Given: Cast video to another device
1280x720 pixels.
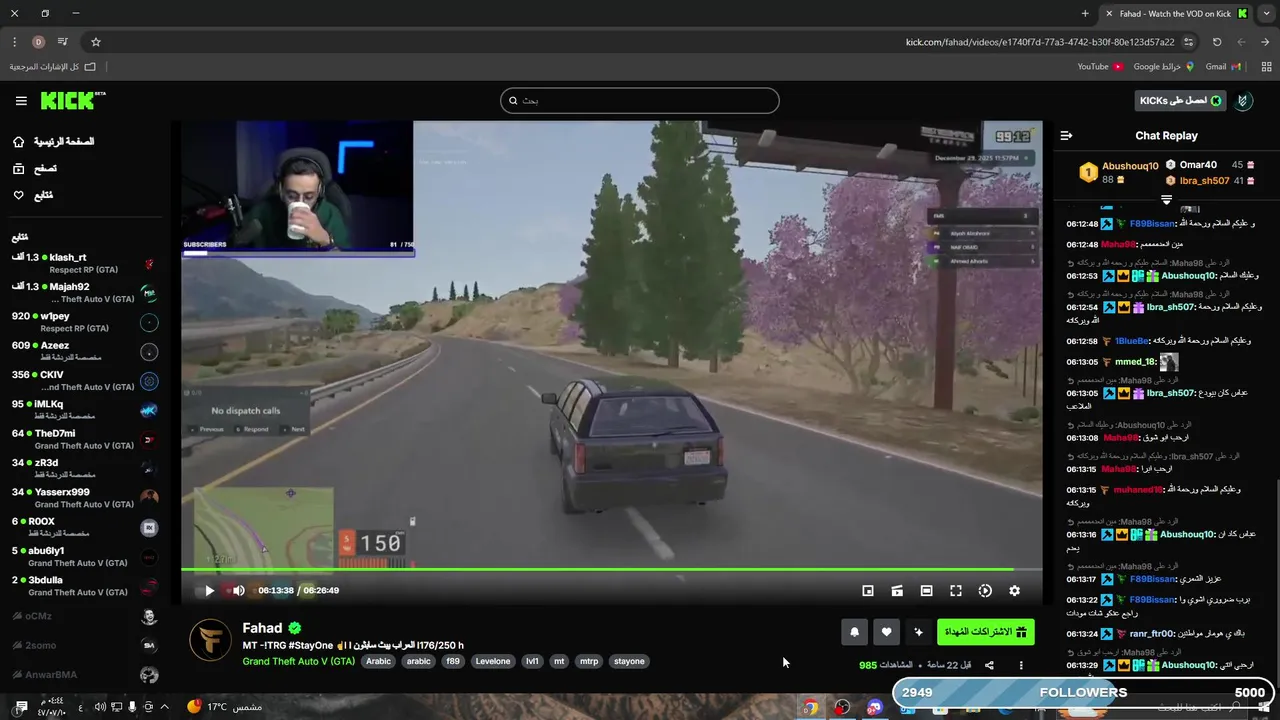Looking at the screenshot, I should coord(897,591).
